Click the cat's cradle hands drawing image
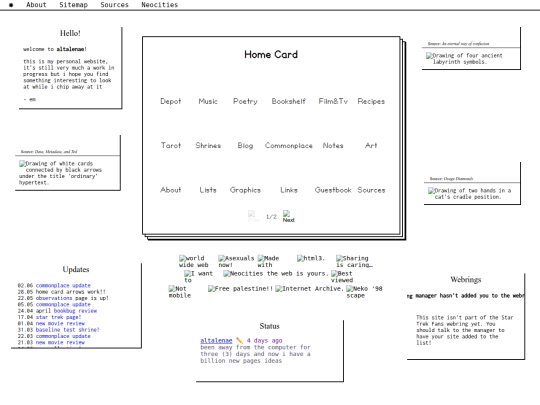The width and height of the screenshot is (540, 405). click(x=470, y=194)
